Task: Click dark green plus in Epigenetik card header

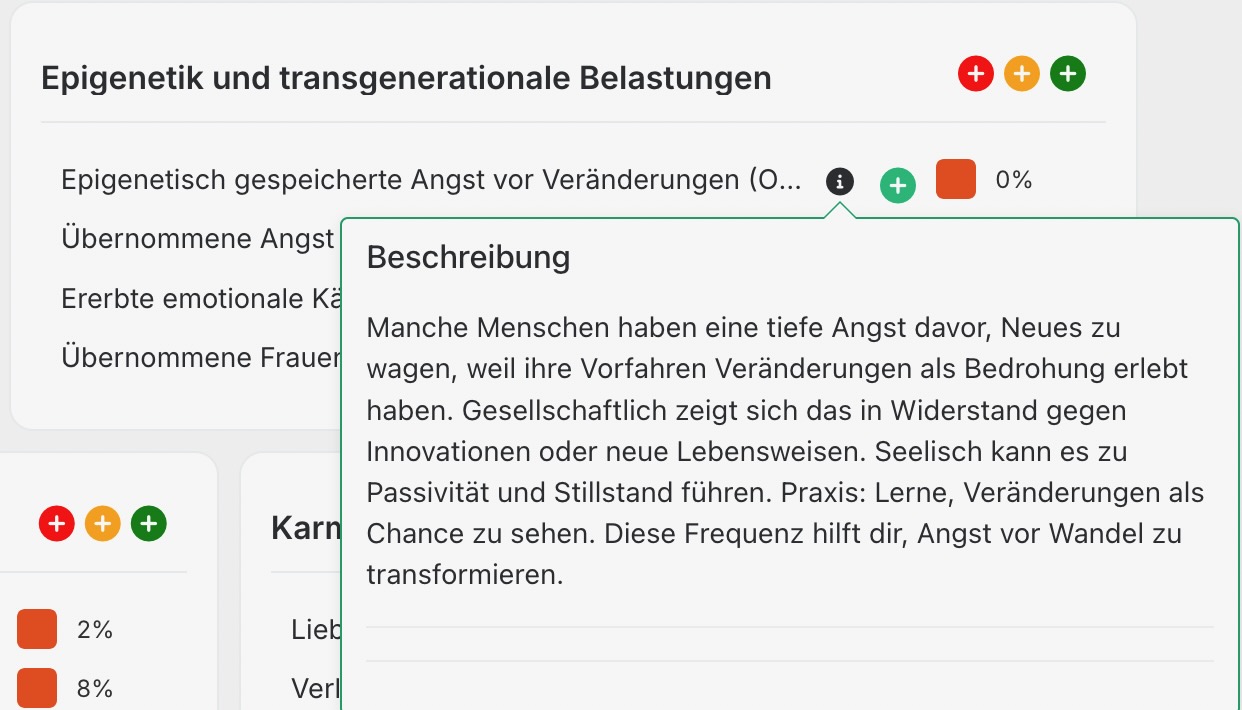Action: [1068, 74]
